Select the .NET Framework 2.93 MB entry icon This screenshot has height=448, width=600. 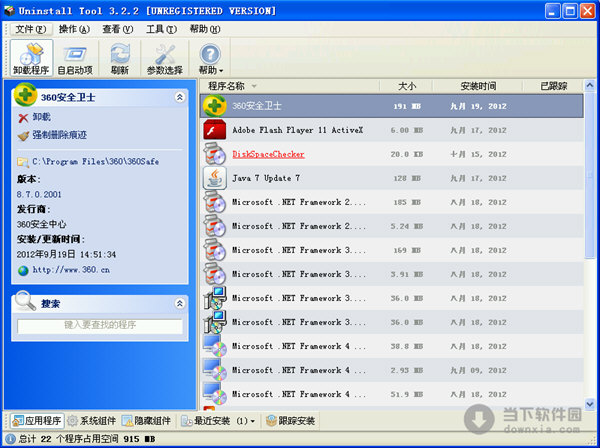pyautogui.click(x=215, y=370)
